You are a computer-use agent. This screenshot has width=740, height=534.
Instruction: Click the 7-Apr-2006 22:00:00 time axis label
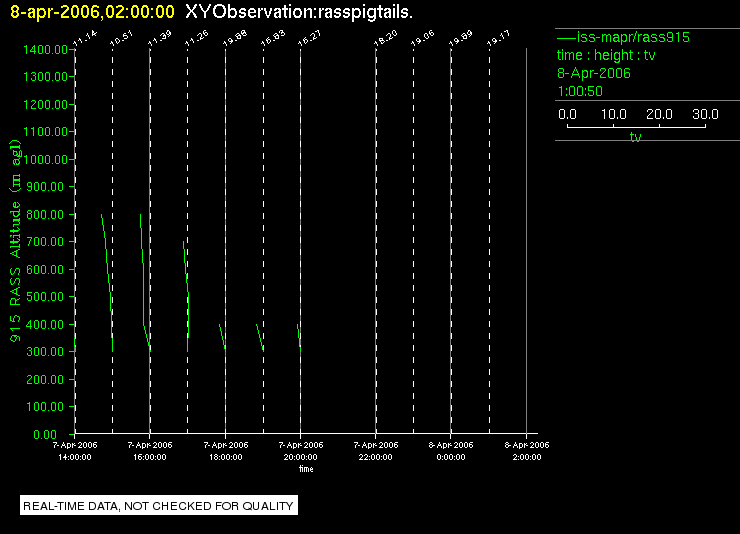point(376,451)
